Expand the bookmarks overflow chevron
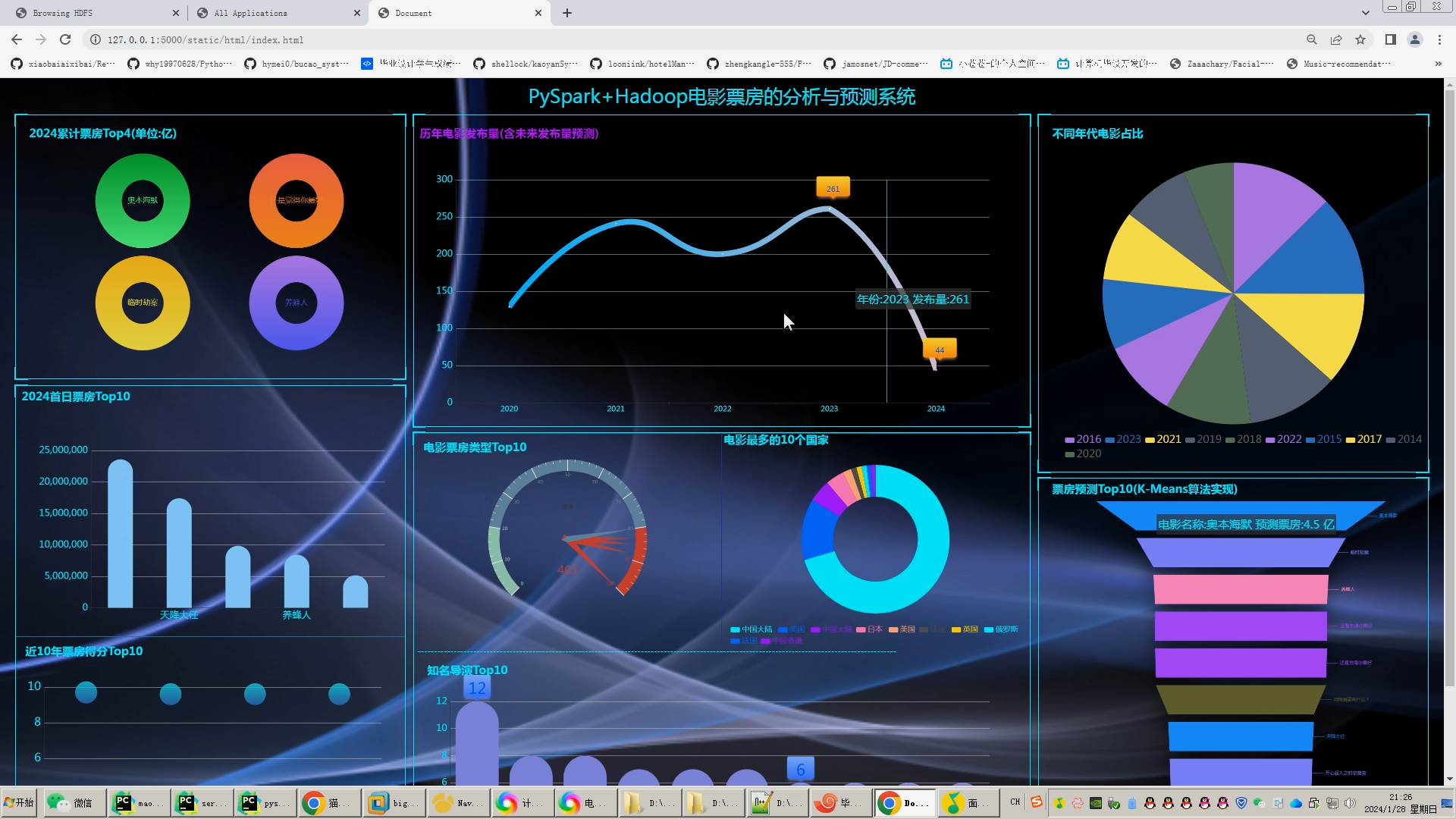The height and width of the screenshot is (819, 1456). 1438,64
